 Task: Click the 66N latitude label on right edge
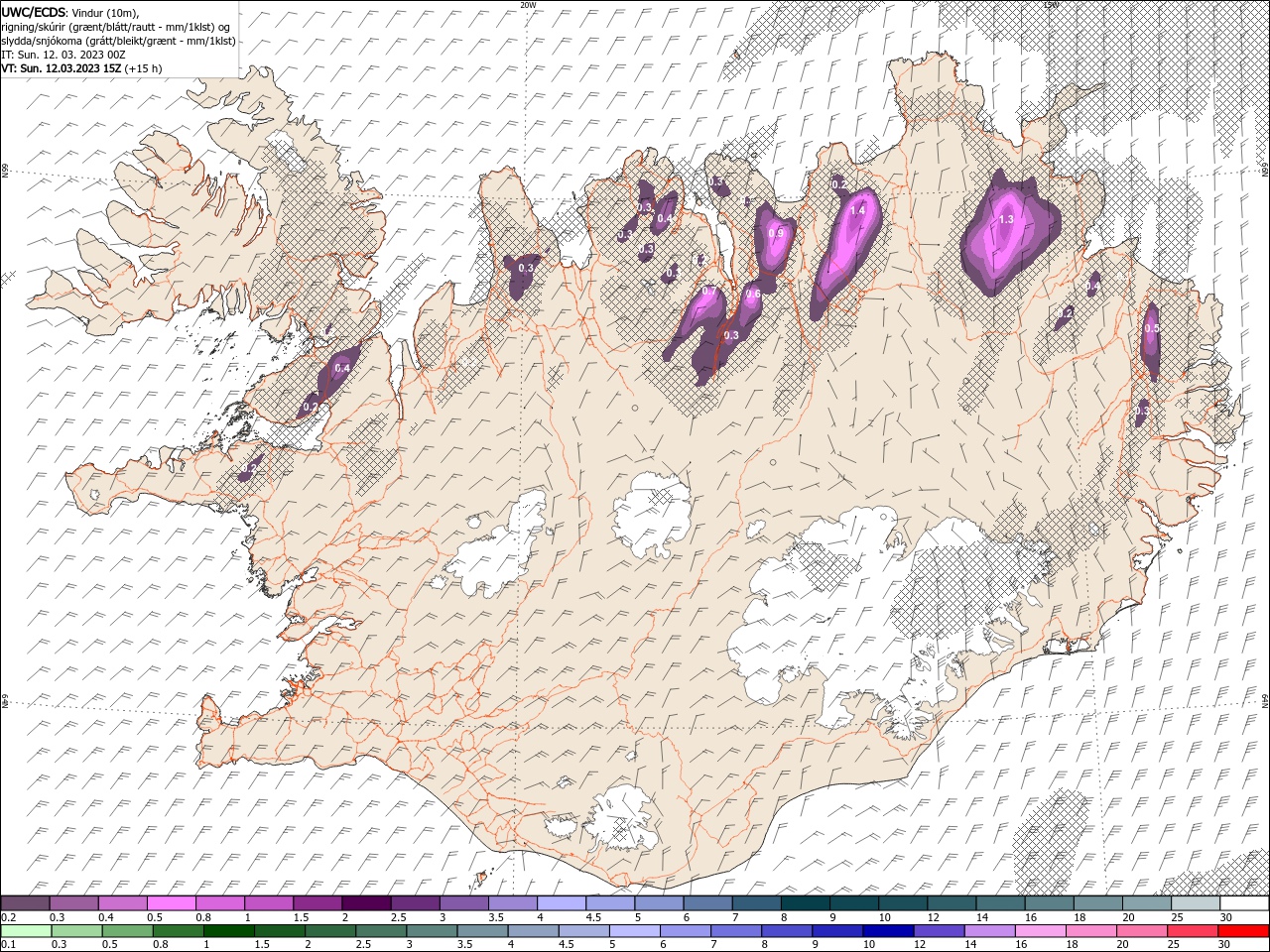1265,171
